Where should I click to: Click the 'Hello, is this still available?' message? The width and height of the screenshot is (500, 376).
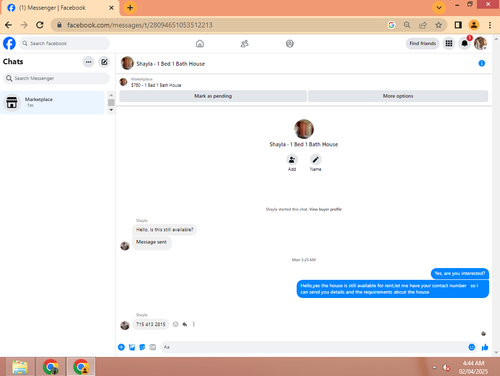(x=164, y=230)
